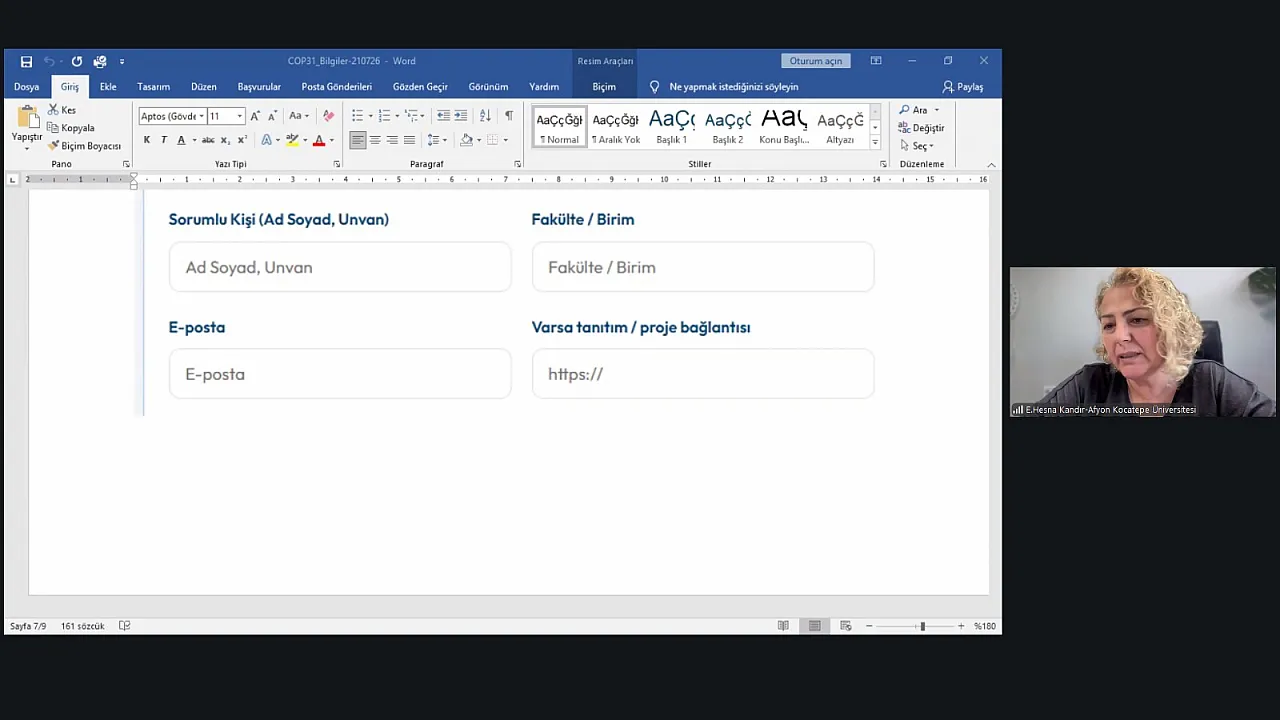Click Ne yapmak istediğinizi söyleyin box
The image size is (1280, 720).
tap(734, 87)
